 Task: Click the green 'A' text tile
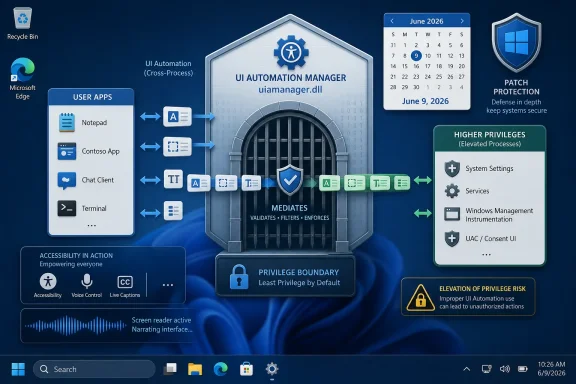pyautogui.click(x=329, y=183)
